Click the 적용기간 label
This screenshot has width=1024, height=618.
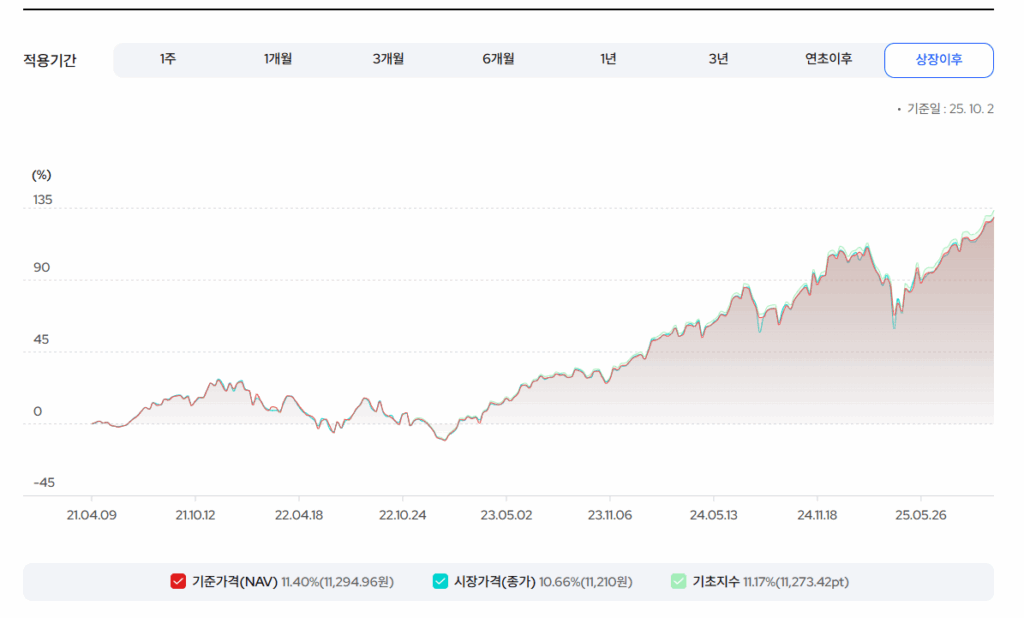[50, 61]
